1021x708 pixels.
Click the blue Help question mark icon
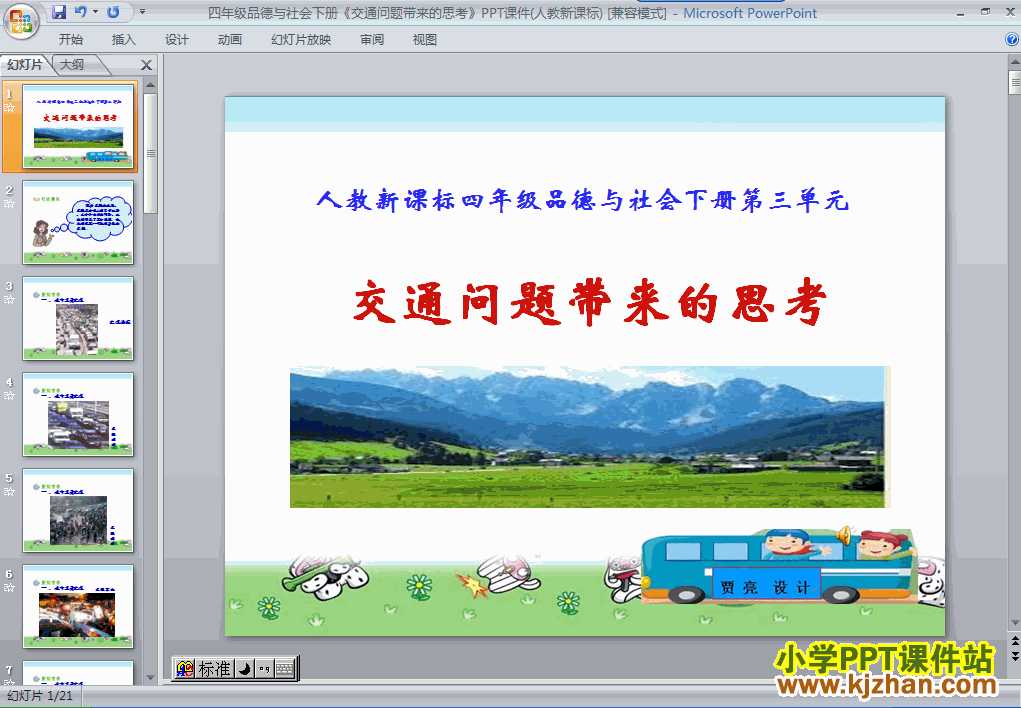click(1012, 40)
